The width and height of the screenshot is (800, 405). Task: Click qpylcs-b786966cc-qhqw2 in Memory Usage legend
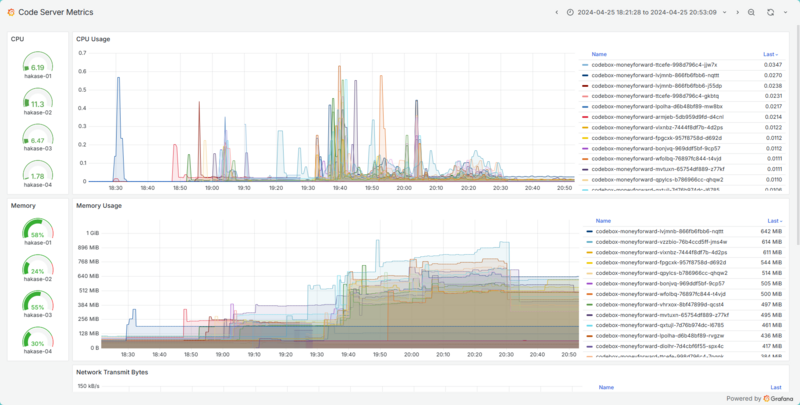[x=661, y=273]
